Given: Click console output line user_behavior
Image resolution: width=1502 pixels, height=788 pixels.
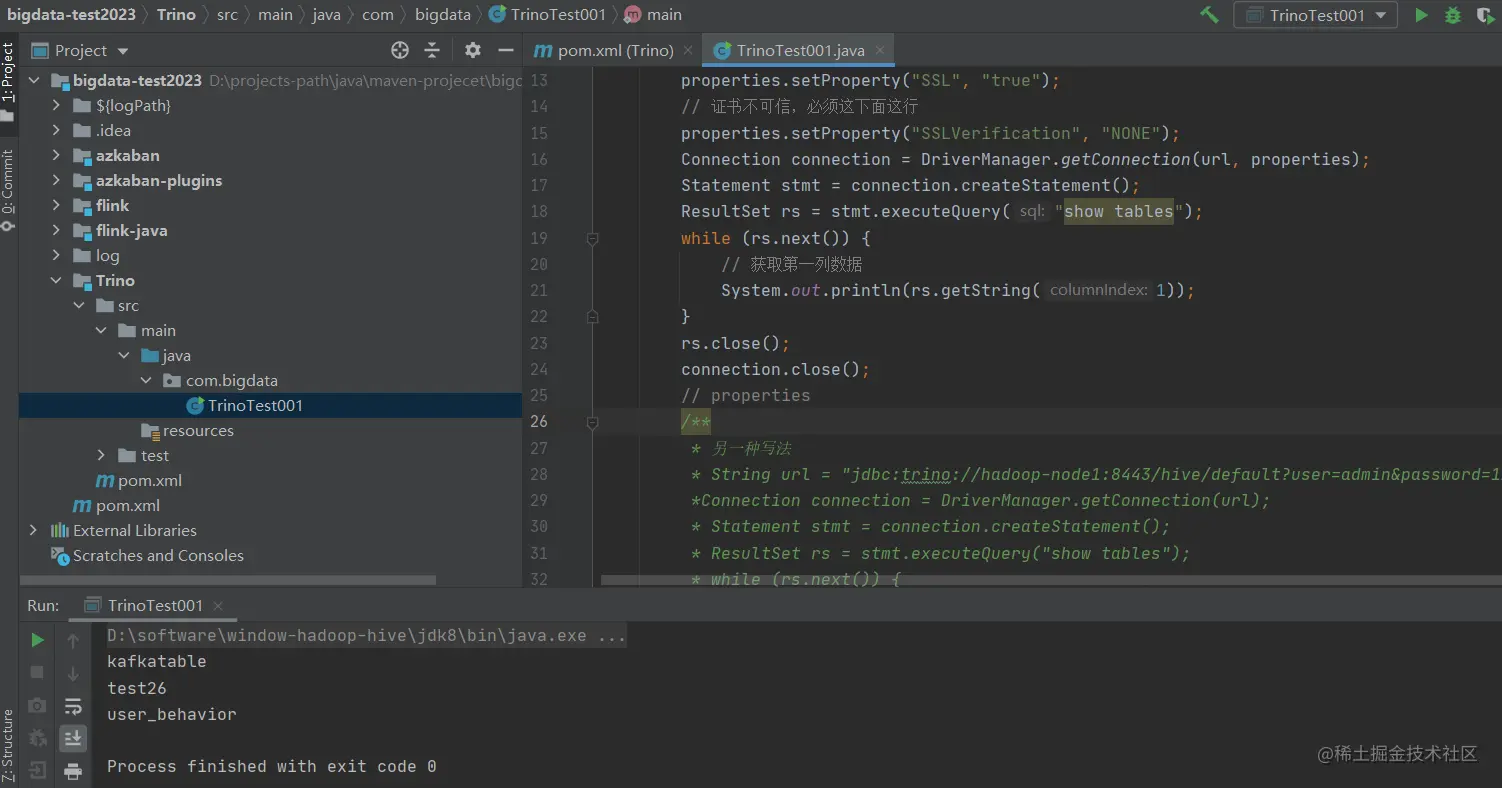Looking at the screenshot, I should [x=172, y=714].
